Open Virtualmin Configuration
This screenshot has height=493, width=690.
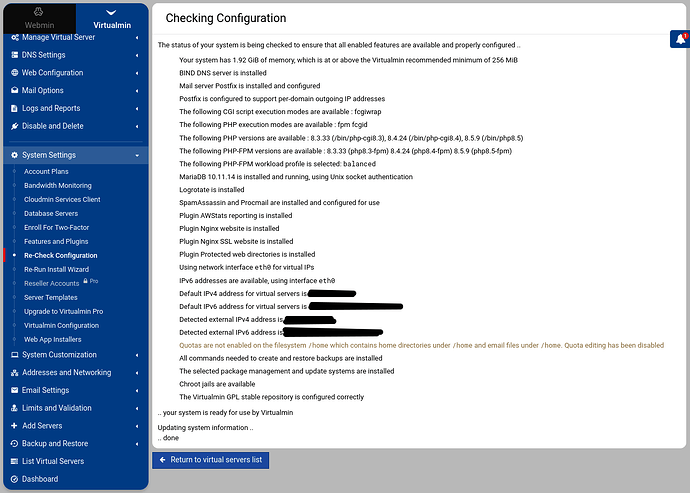[x=61, y=325]
